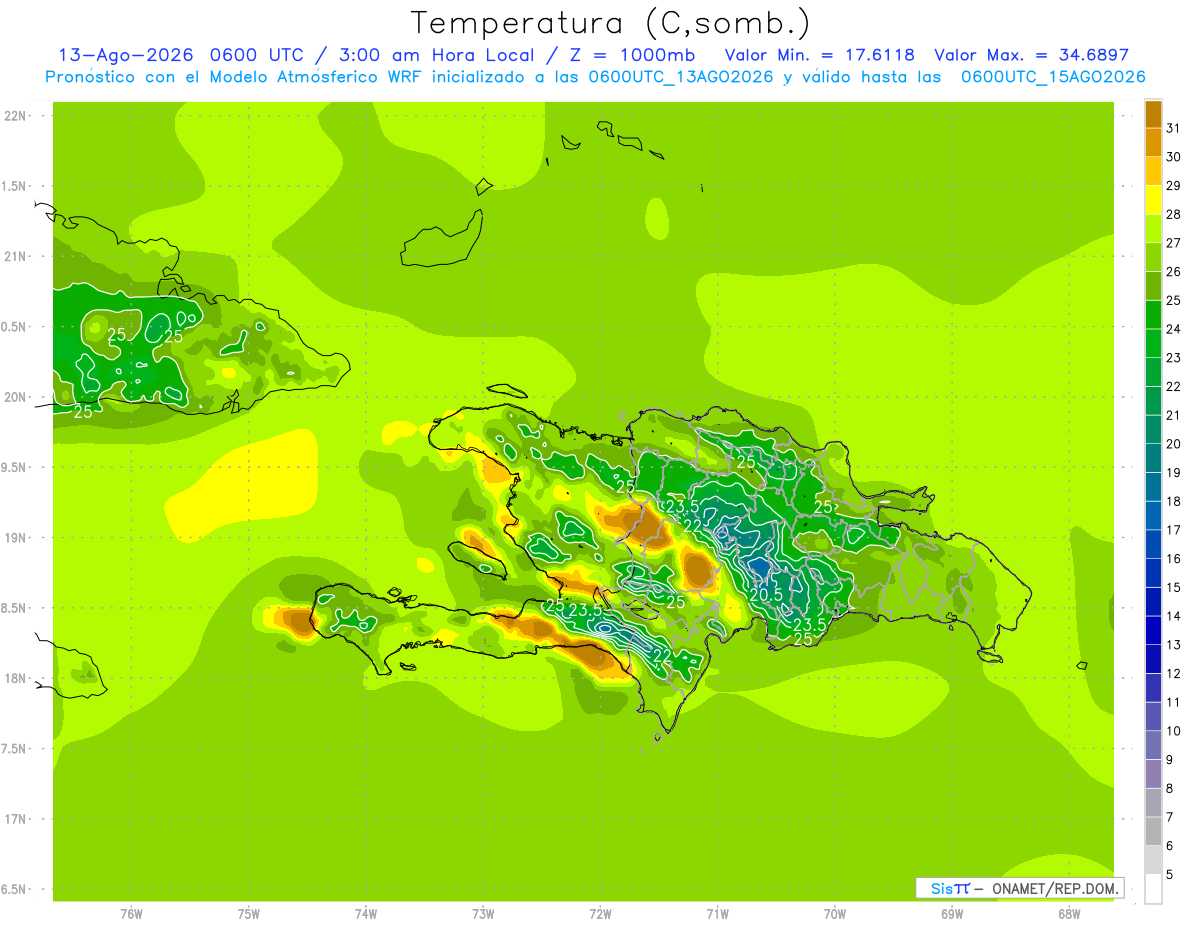
Task: Click the legend value '28'
Action: pos(1174,214)
